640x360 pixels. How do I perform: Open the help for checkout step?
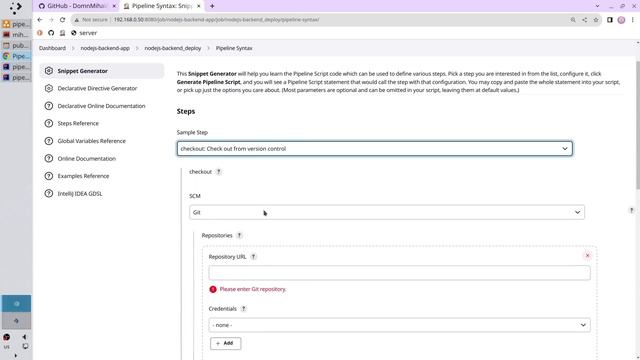(x=219, y=172)
